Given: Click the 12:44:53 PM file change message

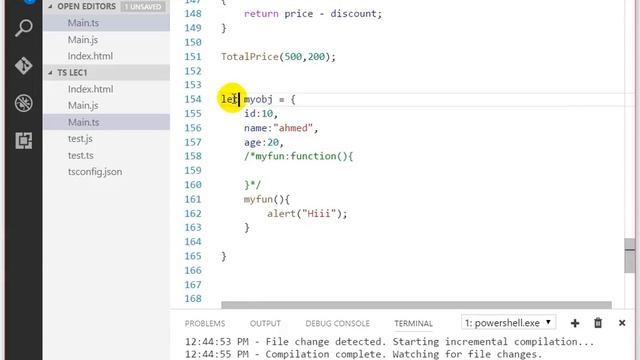Looking at the screenshot, I should (x=389, y=341).
